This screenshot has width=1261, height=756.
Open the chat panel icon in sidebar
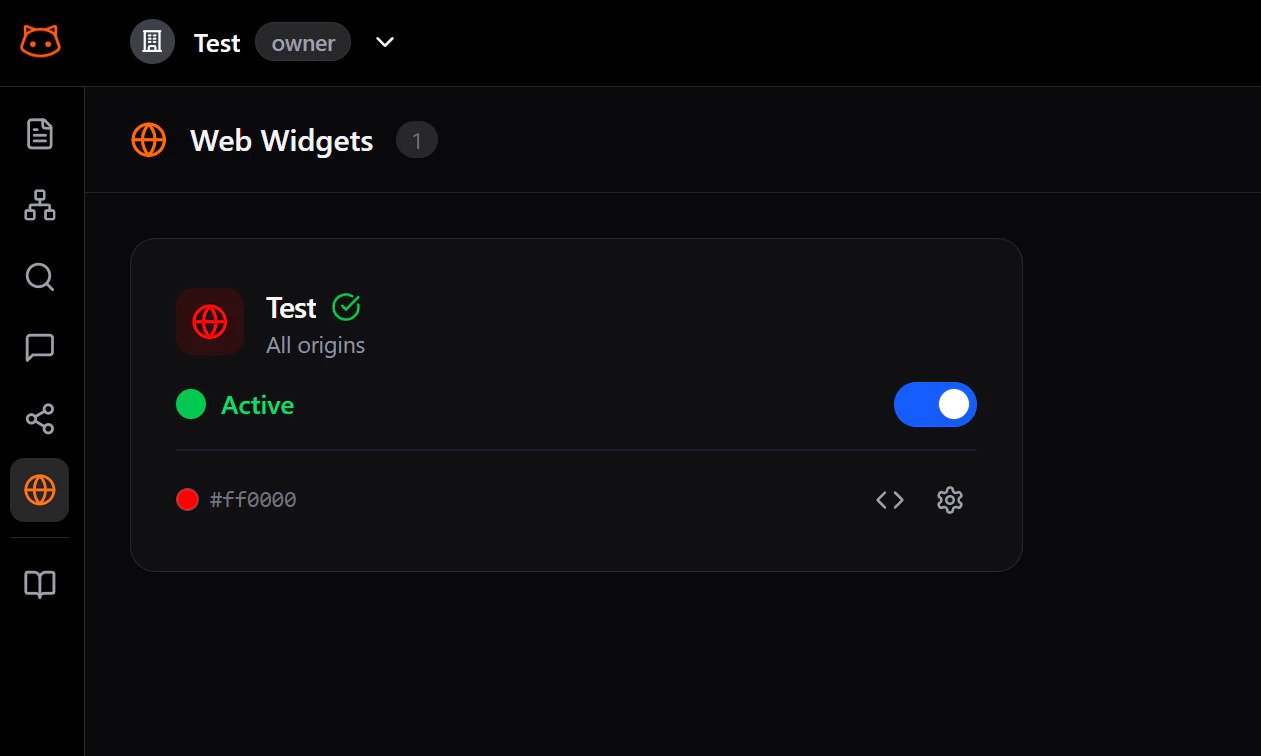tap(39, 348)
